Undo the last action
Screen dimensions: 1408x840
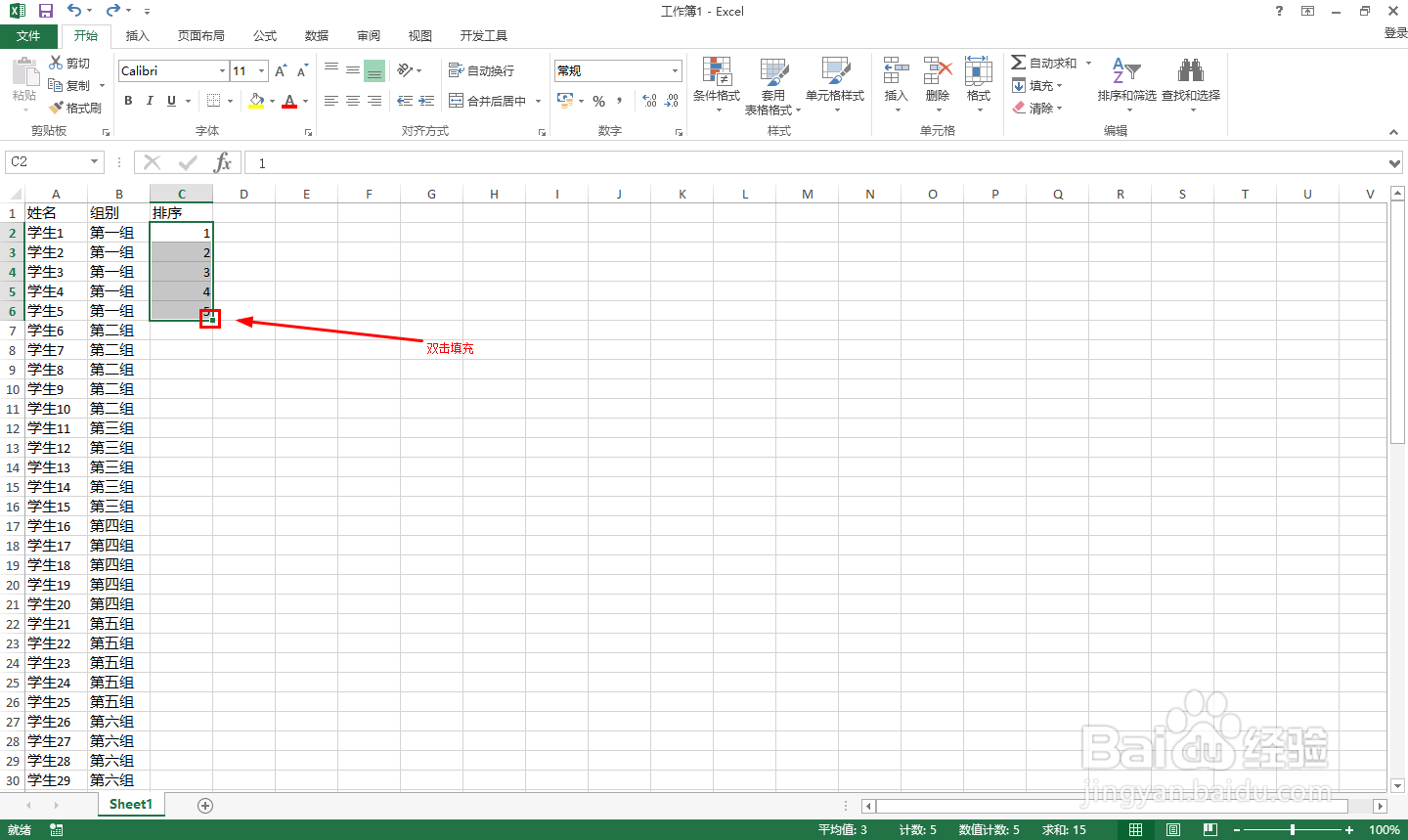pos(74,11)
